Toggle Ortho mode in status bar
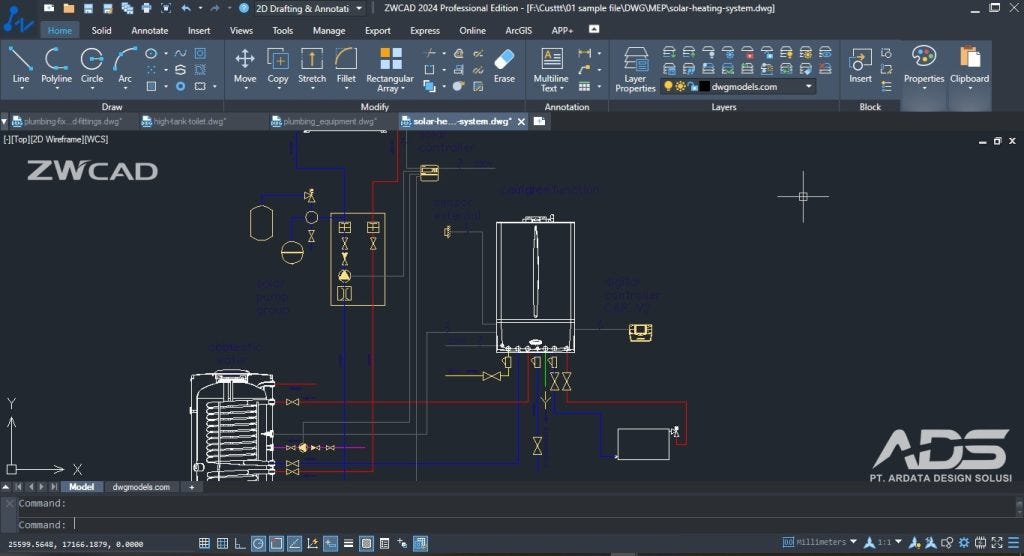This screenshot has width=1024, height=556. (240, 544)
